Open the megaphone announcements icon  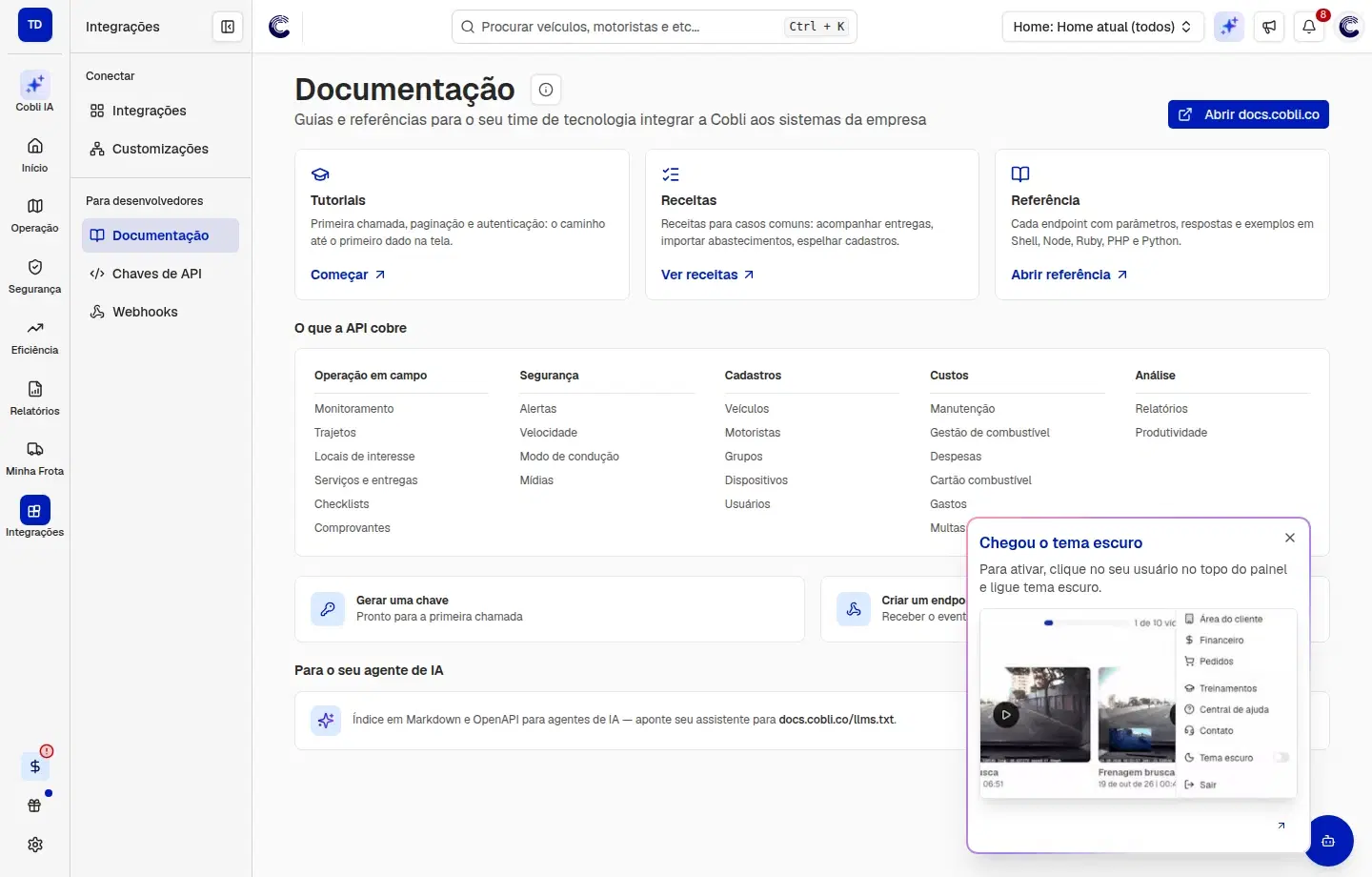click(x=1269, y=27)
